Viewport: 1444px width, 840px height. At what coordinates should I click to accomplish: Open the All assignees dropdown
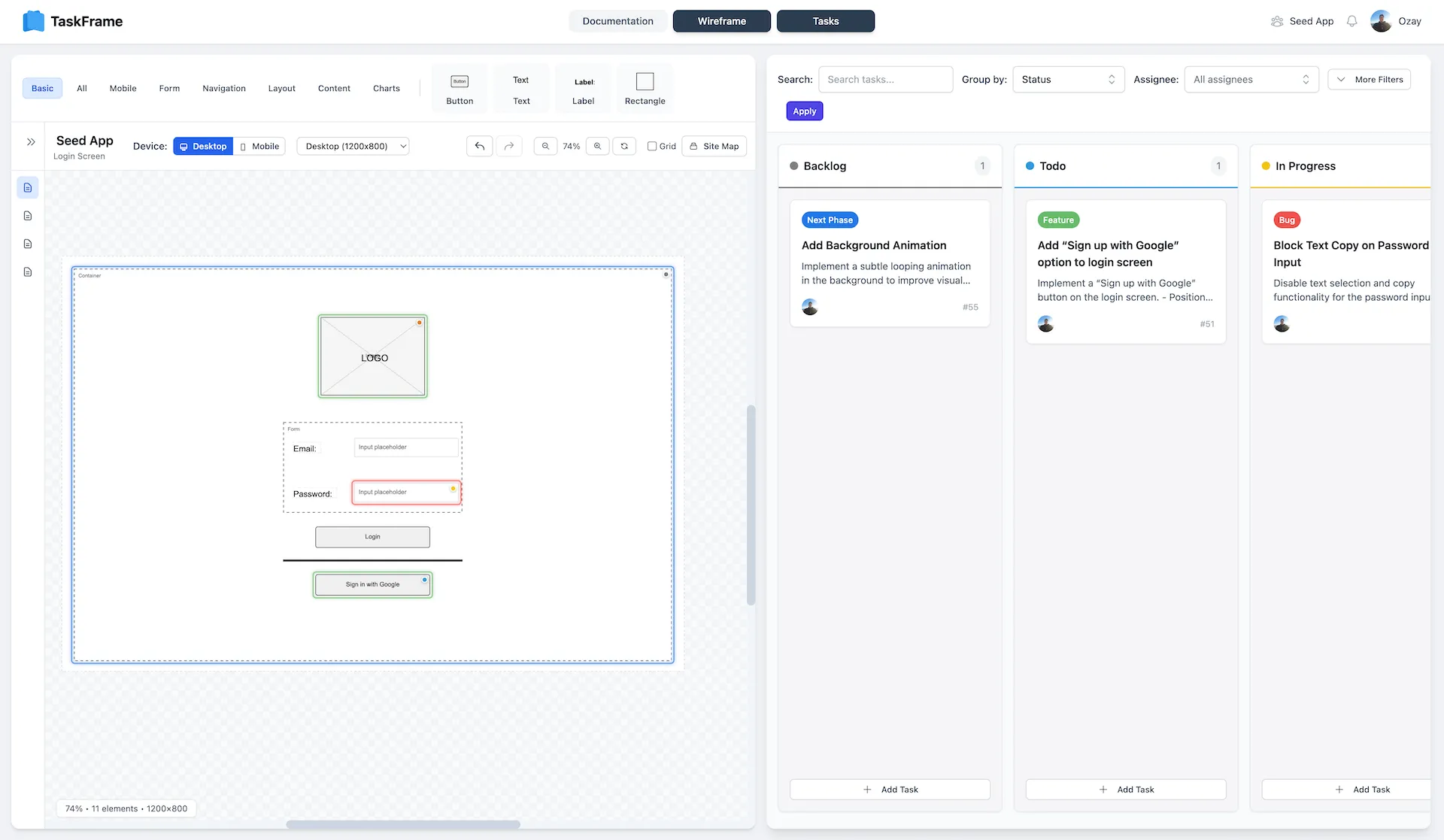[x=1251, y=79]
